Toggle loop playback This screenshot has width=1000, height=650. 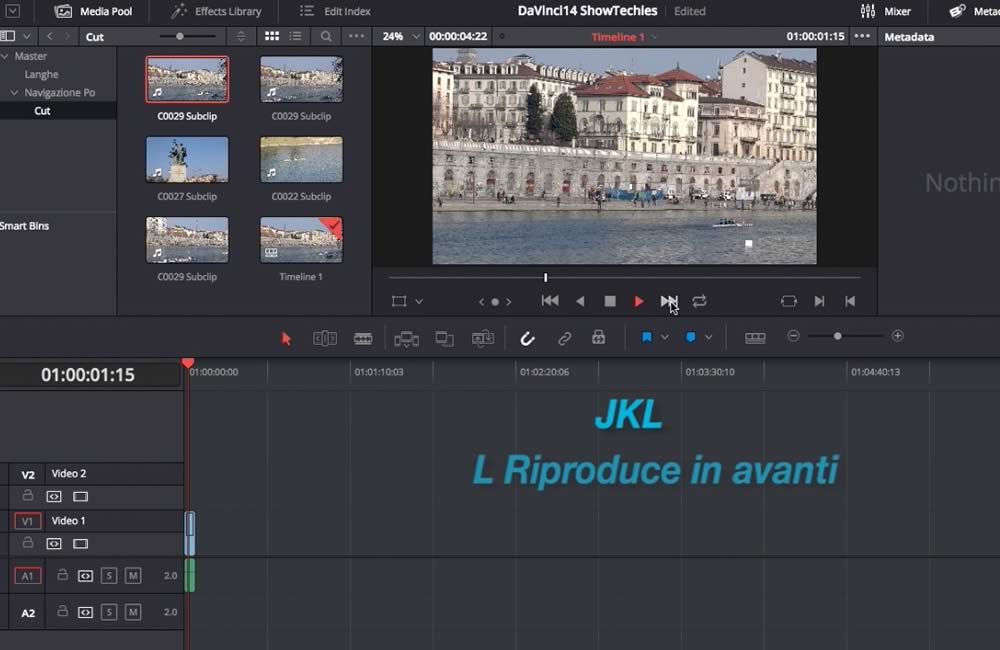700,301
